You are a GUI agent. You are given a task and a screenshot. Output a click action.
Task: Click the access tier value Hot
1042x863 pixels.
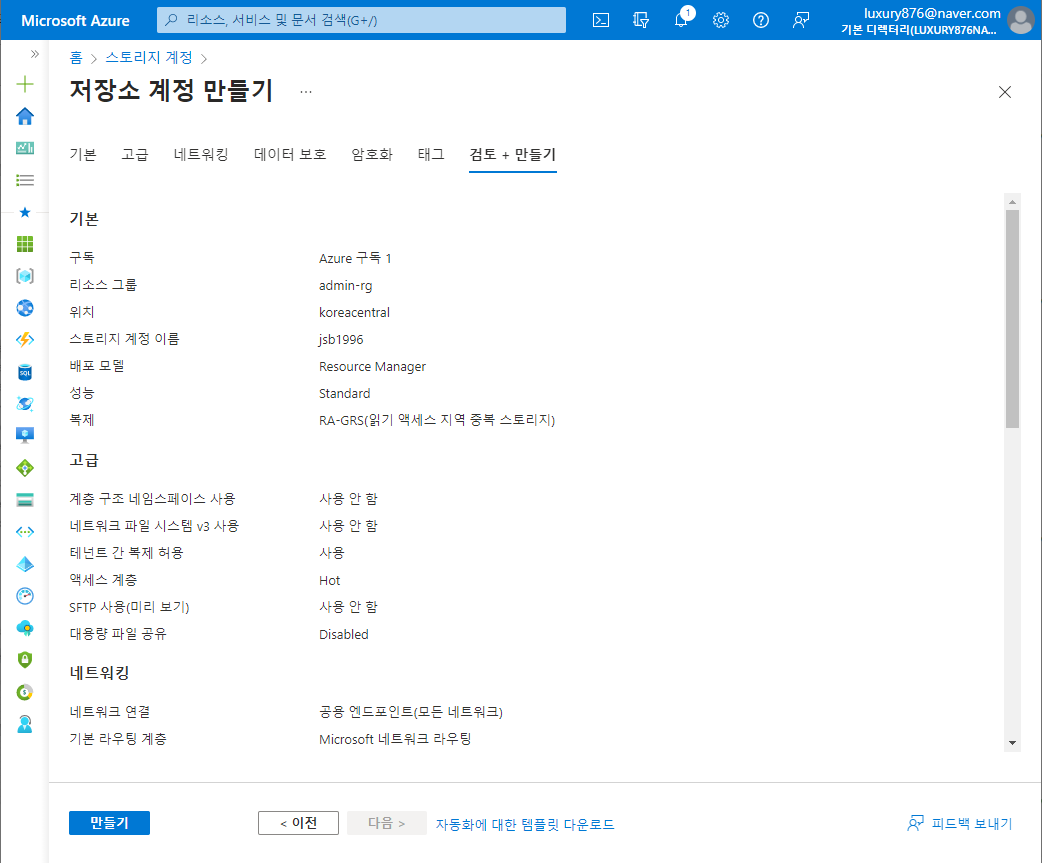pos(330,581)
